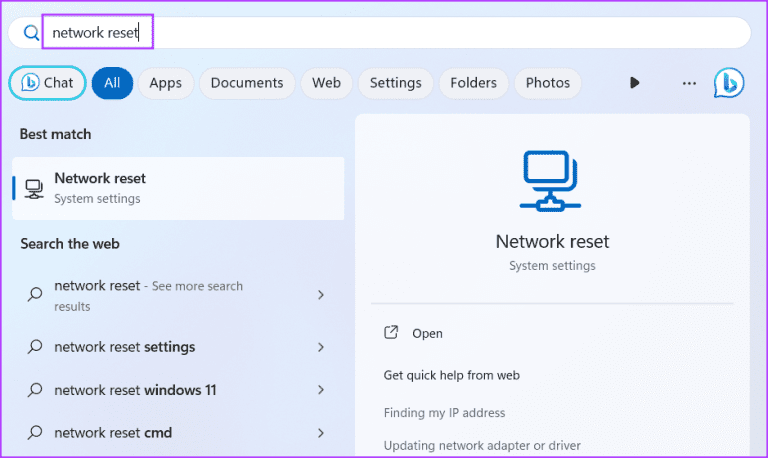Select the Photos filter tab
This screenshot has width=768, height=458.
click(548, 83)
